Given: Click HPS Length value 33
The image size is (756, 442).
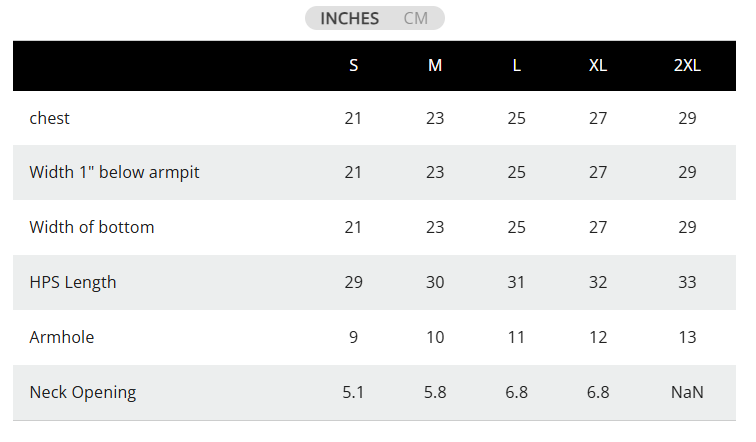Looking at the screenshot, I should pos(687,282).
